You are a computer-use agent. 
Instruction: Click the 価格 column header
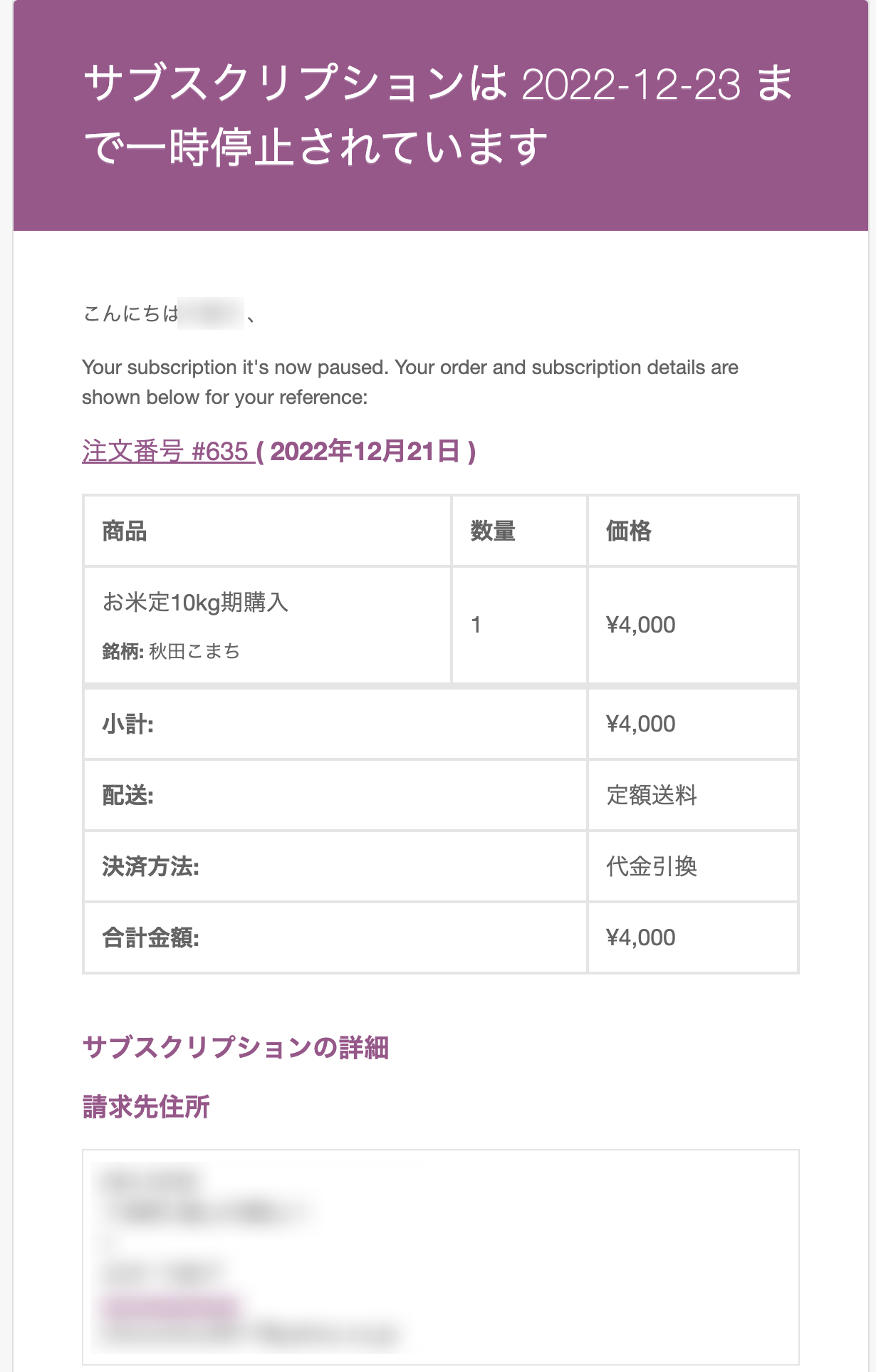click(628, 531)
